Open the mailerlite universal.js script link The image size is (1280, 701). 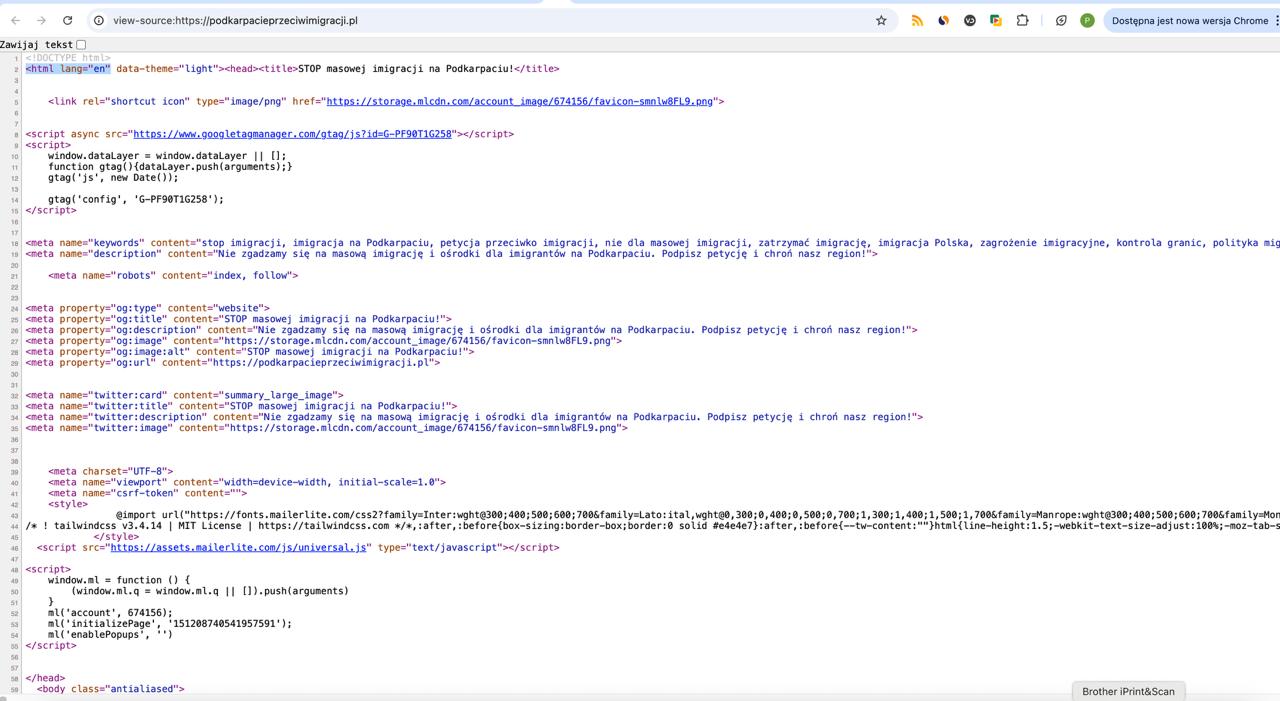[238, 547]
